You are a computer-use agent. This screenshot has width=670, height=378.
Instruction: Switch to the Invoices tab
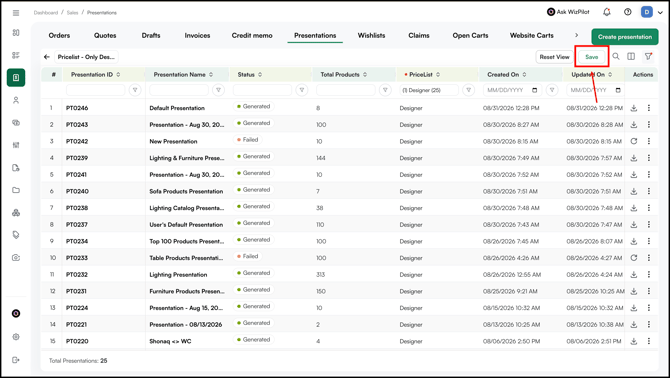pyautogui.click(x=197, y=35)
